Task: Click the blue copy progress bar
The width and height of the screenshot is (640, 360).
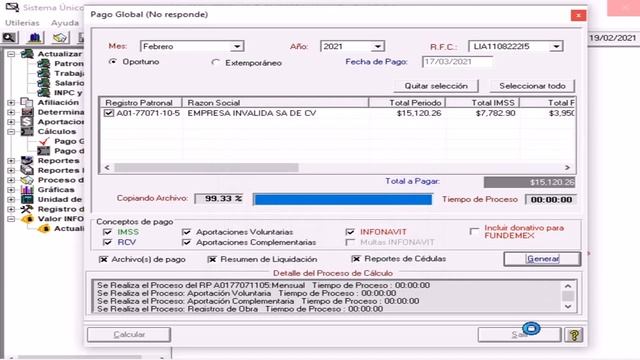Action: click(342, 199)
